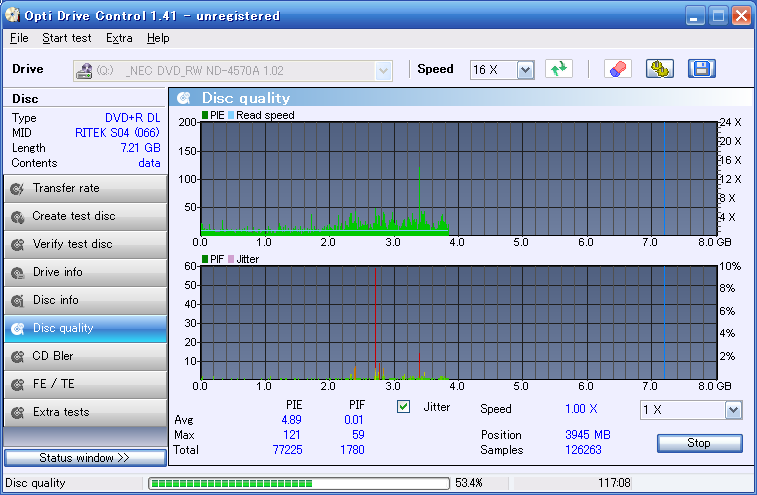Screen dimensions: 757x495
Task: Open the Start test menu
Action: (67, 38)
